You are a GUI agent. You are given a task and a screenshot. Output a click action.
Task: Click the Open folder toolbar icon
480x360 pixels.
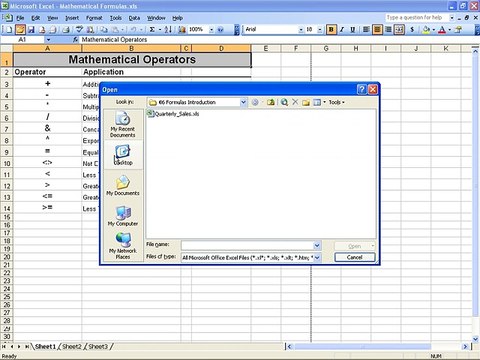click(x=20, y=30)
